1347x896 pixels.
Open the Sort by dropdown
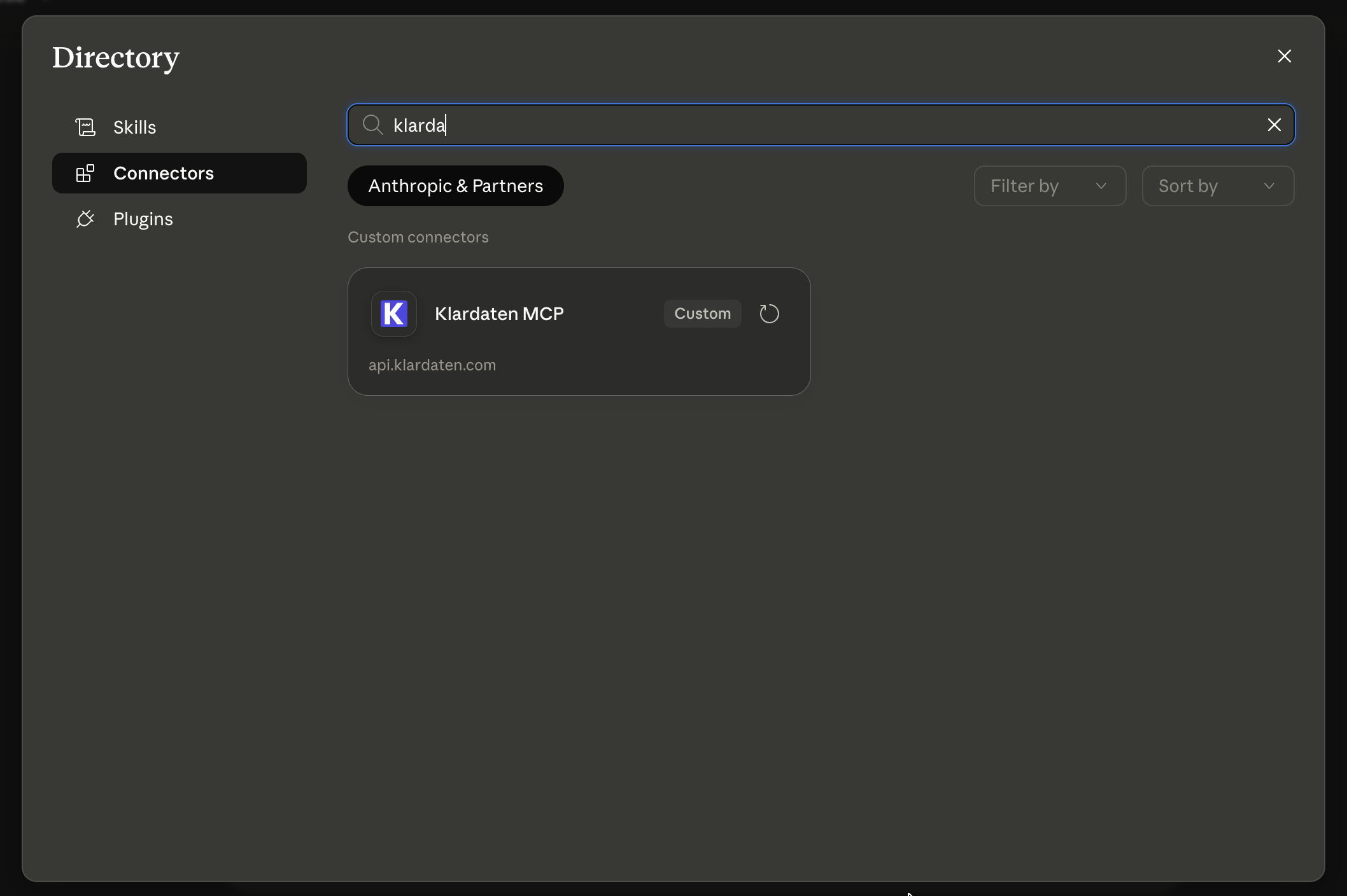click(x=1218, y=186)
